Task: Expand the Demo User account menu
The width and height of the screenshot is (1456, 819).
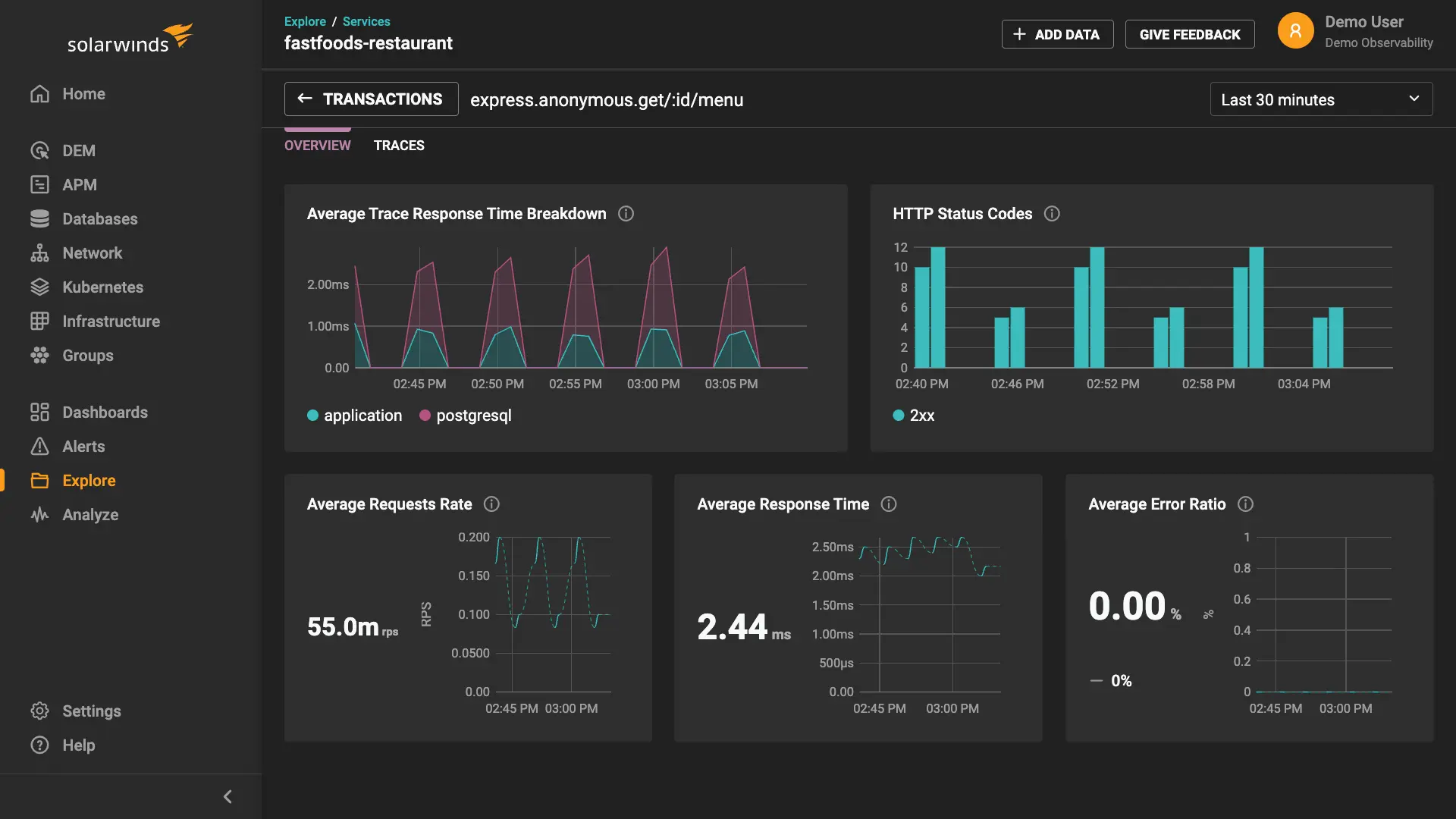Action: coord(1357,32)
